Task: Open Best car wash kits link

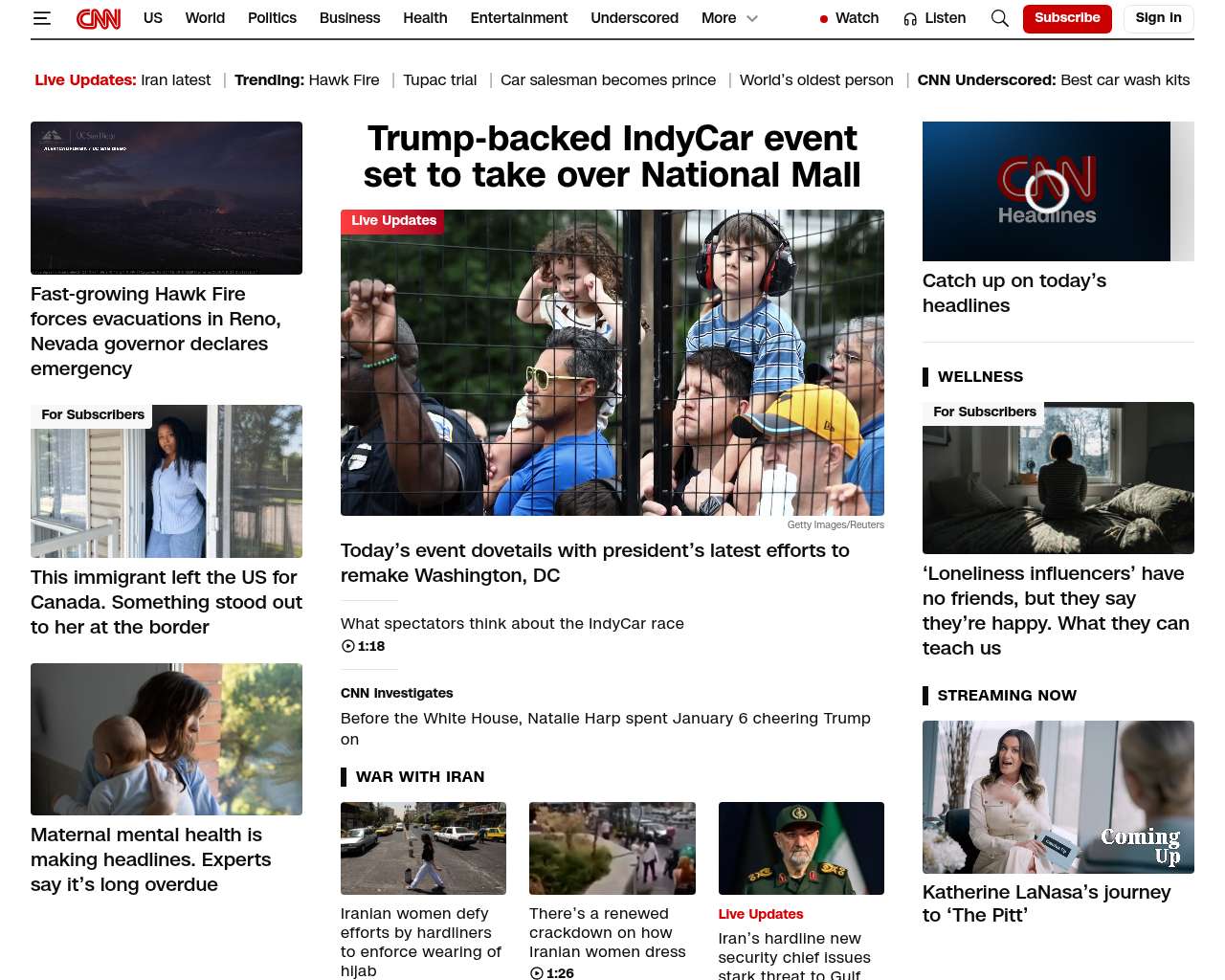Action: click(1125, 80)
